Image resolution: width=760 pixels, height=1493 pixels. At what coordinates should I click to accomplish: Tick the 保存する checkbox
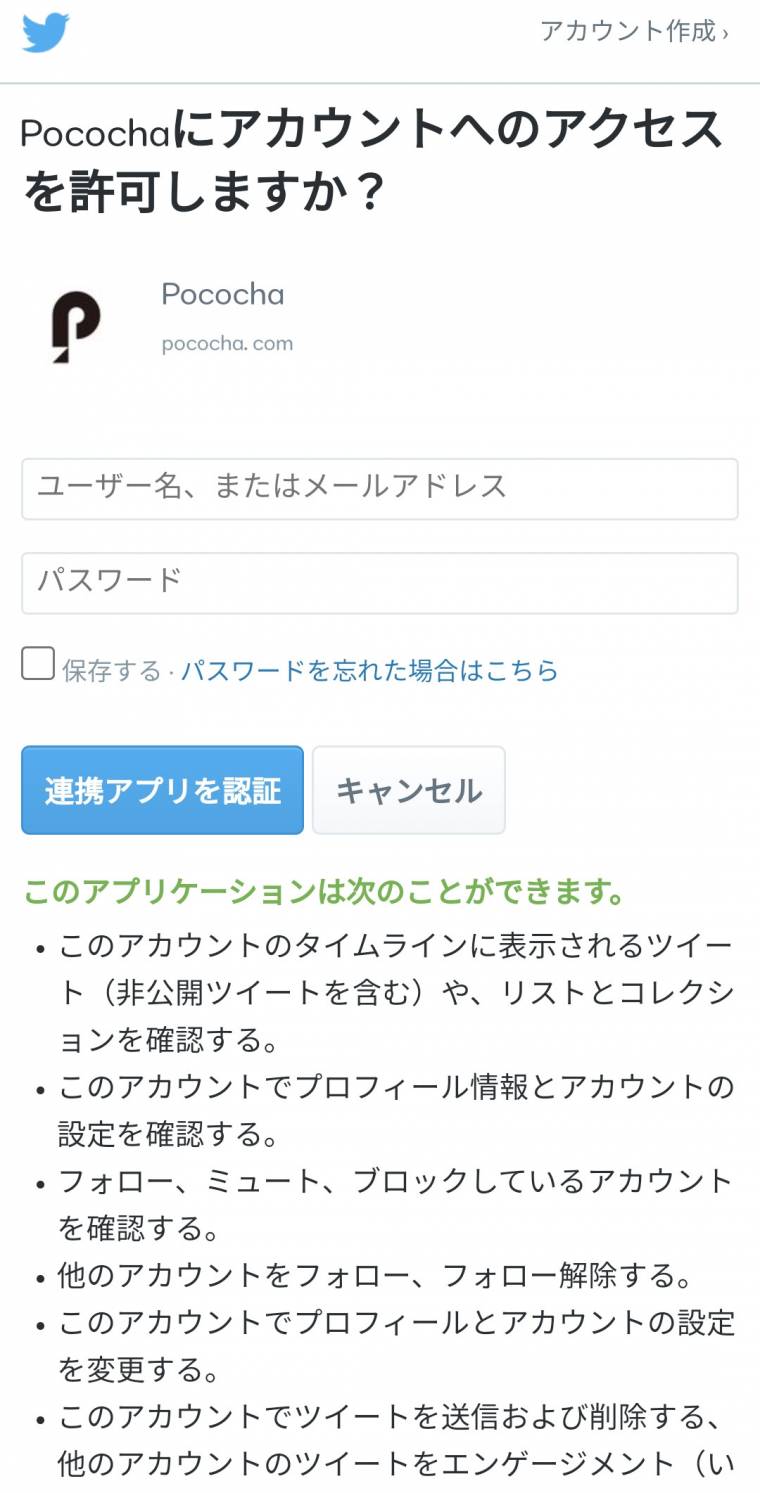click(x=38, y=664)
